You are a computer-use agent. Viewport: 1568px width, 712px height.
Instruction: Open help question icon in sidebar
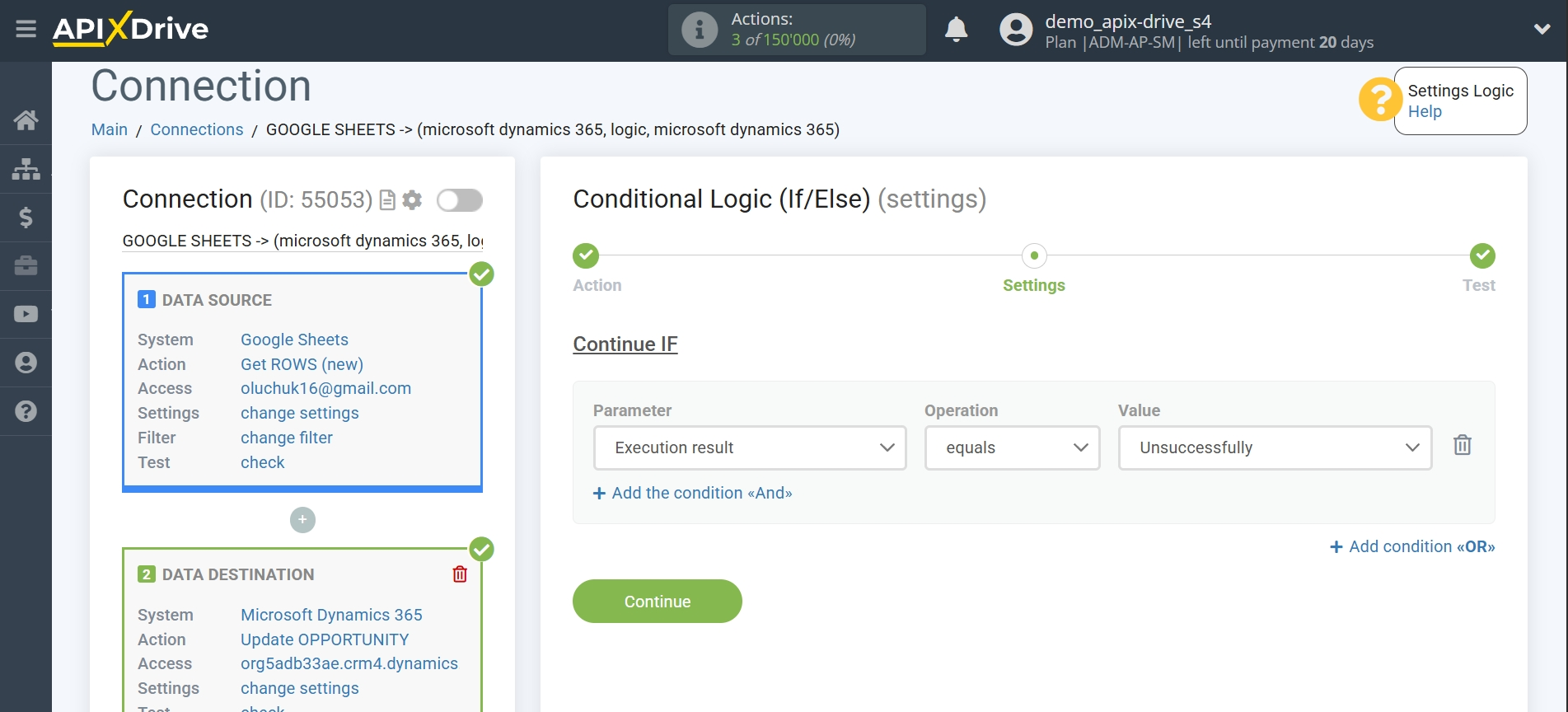click(26, 411)
